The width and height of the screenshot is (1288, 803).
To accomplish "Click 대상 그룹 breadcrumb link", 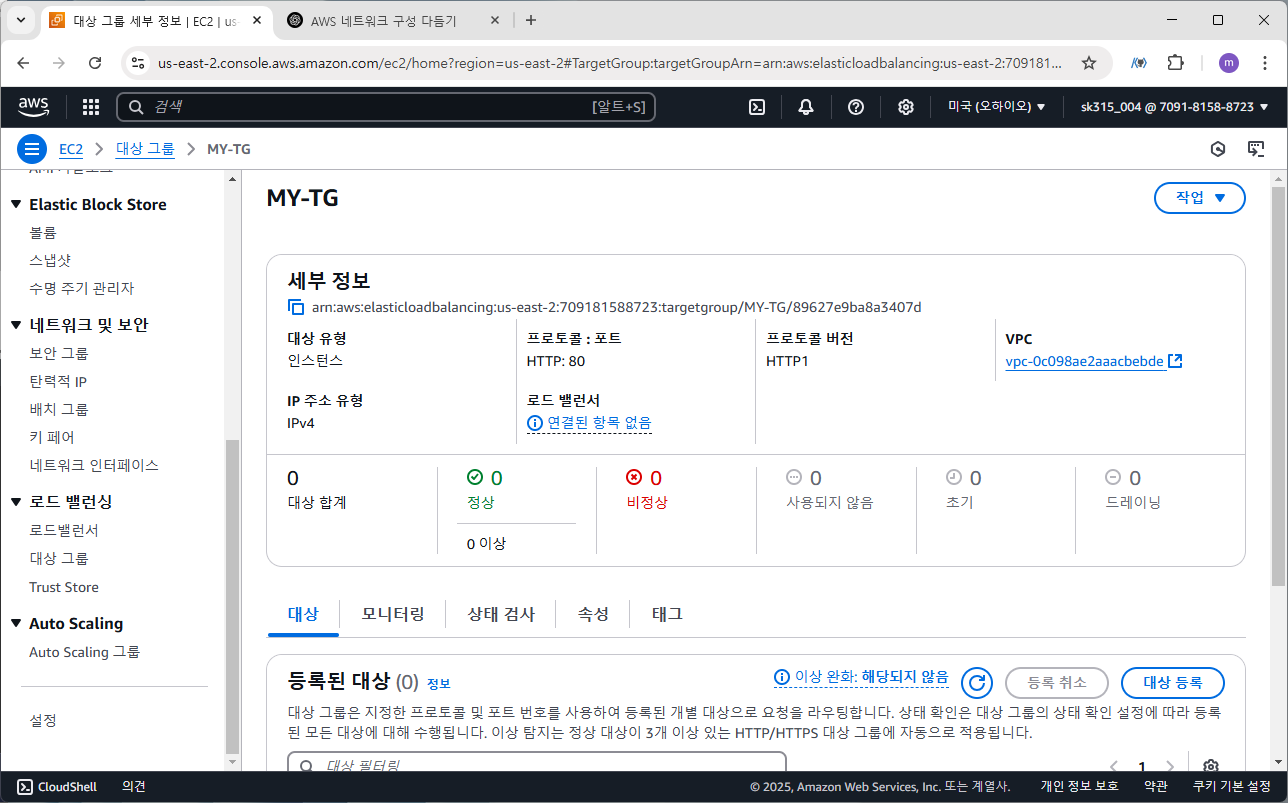I will point(145,149).
